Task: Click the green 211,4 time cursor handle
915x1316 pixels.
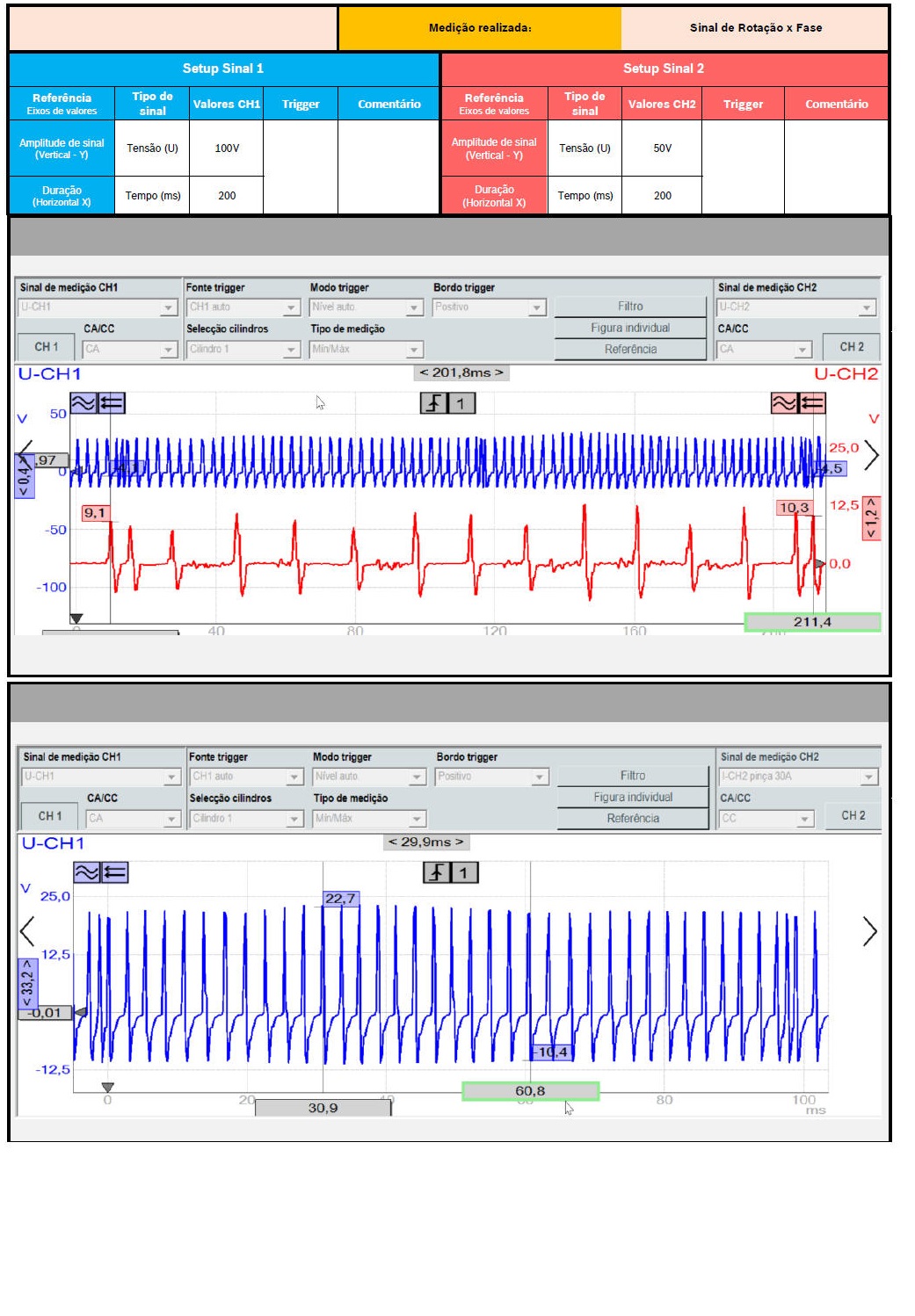Action: pyautogui.click(x=812, y=622)
